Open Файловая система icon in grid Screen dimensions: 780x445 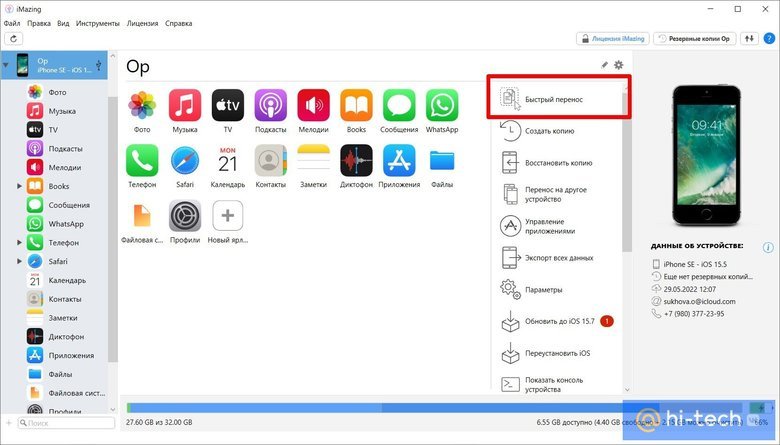142,216
